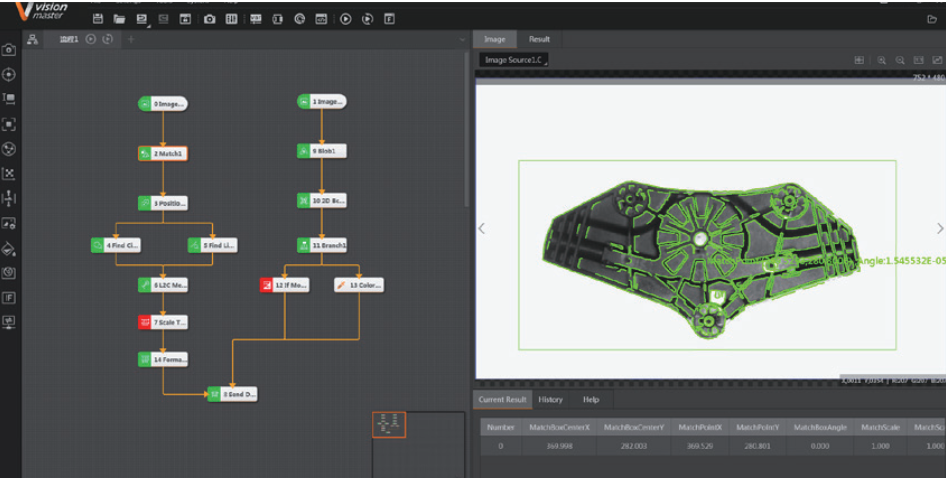Image resolution: width=946 pixels, height=478 pixels.
Task: Select the red 12 If Module node
Action: 284,285
